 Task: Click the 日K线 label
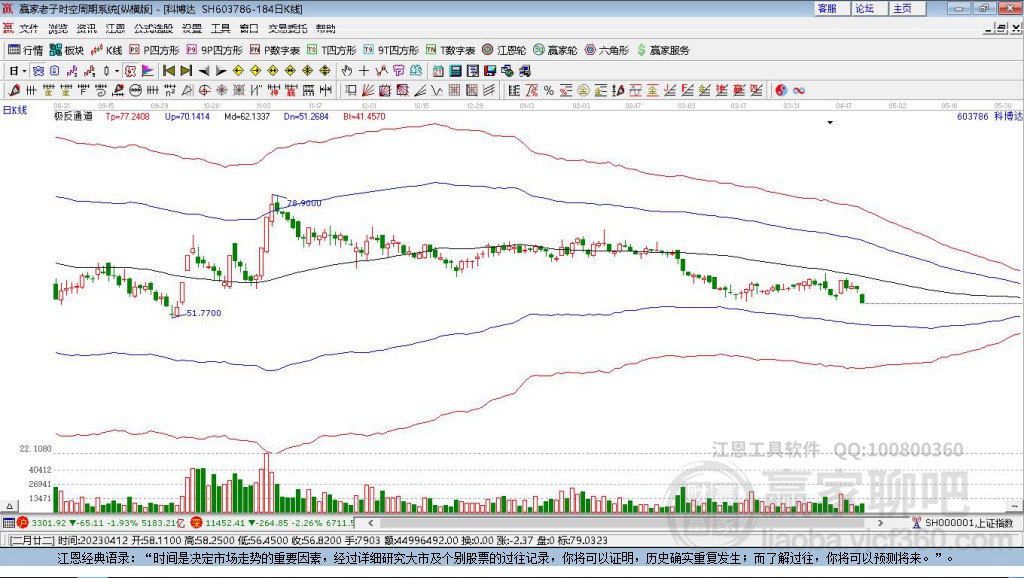click(x=15, y=110)
